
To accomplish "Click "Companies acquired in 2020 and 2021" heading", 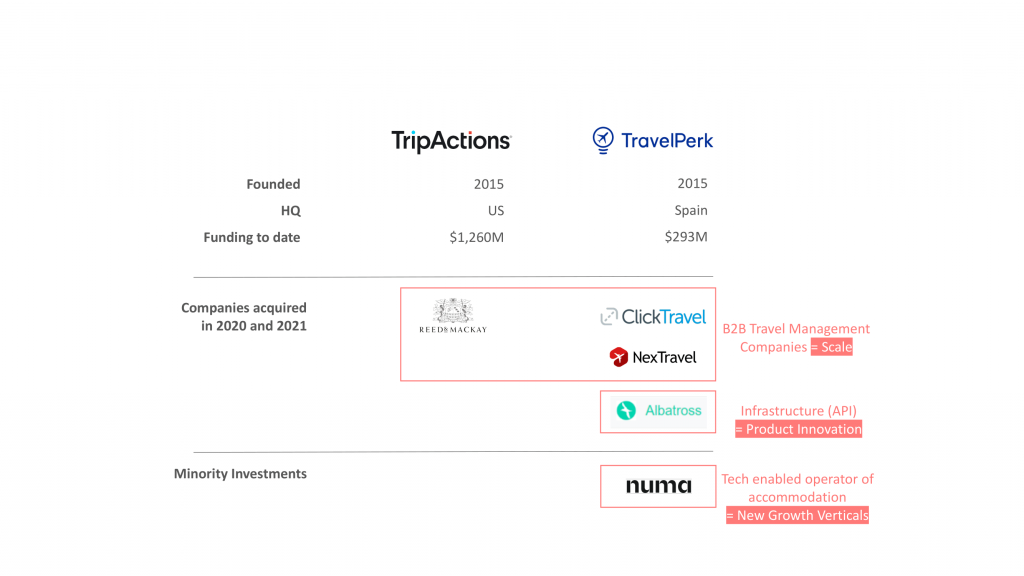I will pos(244,317).
